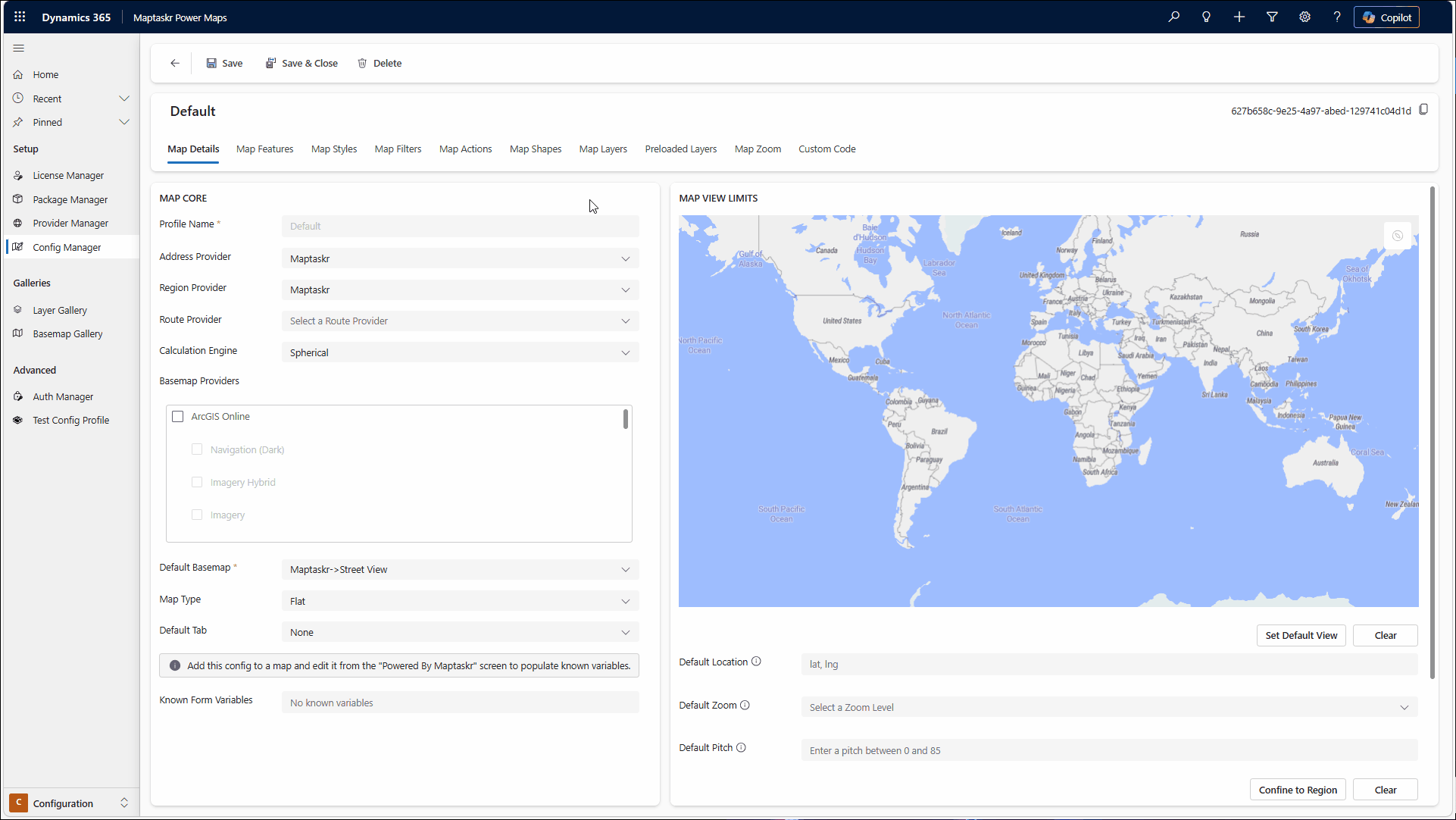Expand the Default Zoom level dropdown
The height and width of the screenshot is (820, 1456).
[1109, 707]
